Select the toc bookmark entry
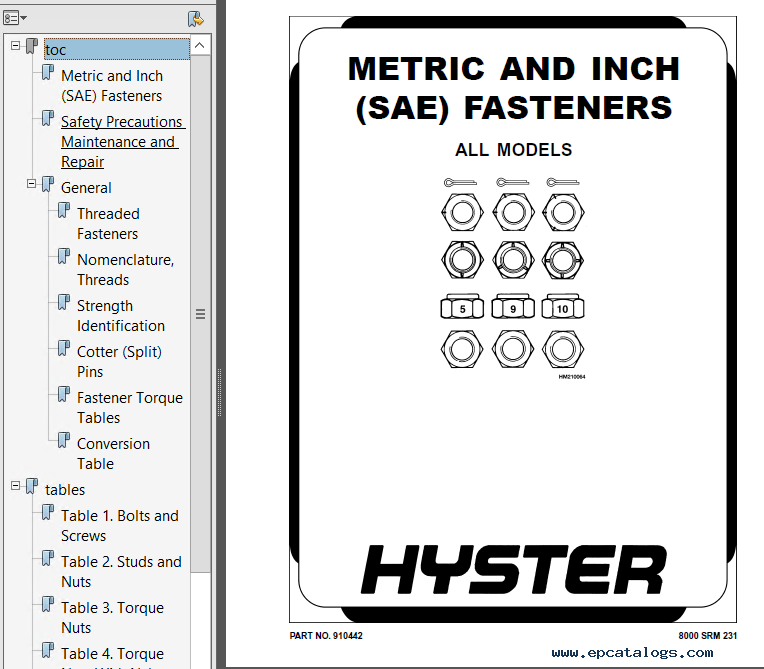The width and height of the screenshot is (764, 669). 116,49
